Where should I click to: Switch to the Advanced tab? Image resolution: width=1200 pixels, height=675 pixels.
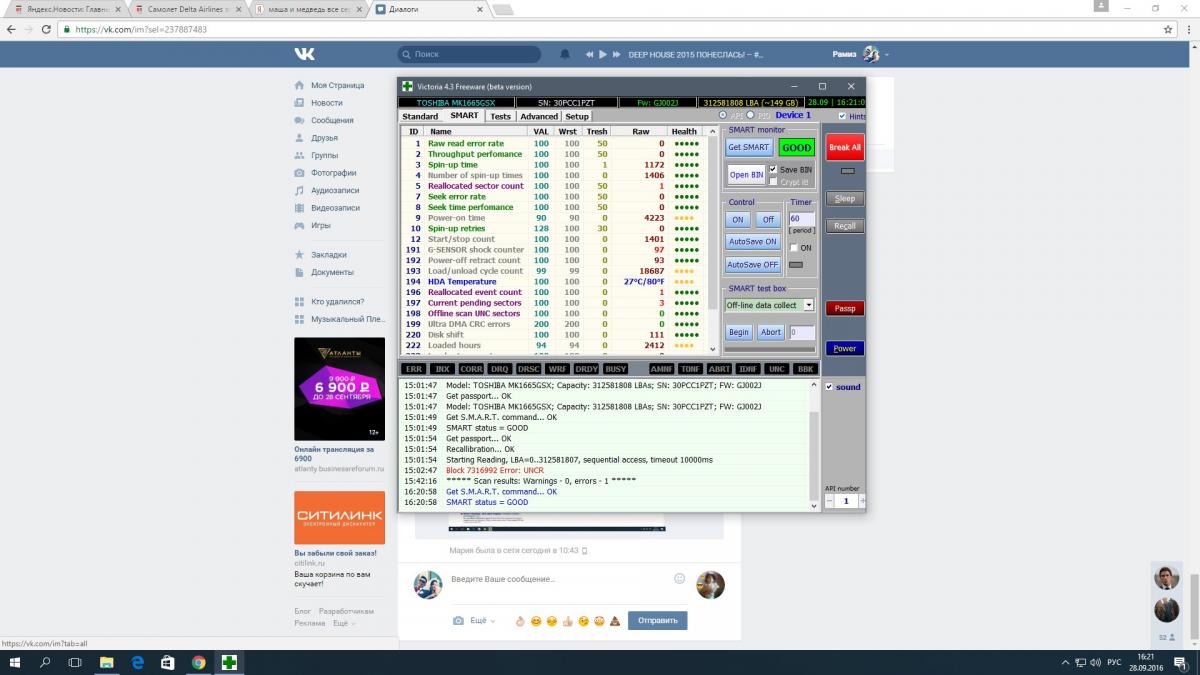pos(539,116)
